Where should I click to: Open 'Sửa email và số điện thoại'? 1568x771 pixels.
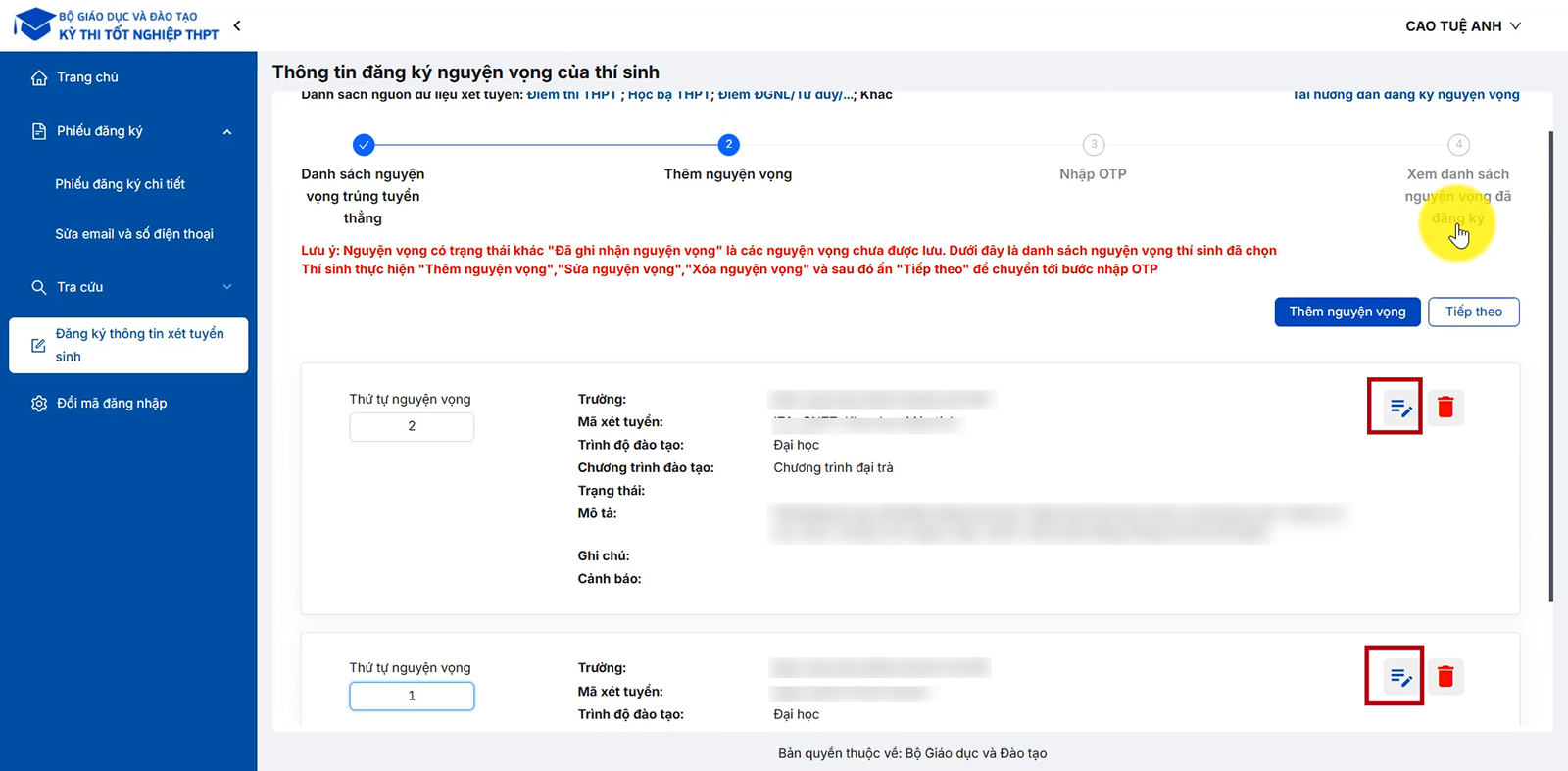coord(134,234)
